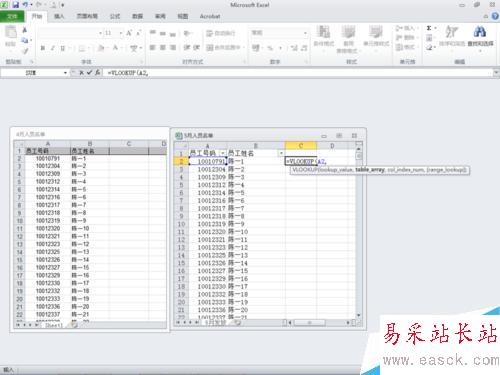Viewport: 500px width, 375px height.
Task: Click in the formula bar showing =VLOOKUP(A2,
Action: [x=298, y=73]
